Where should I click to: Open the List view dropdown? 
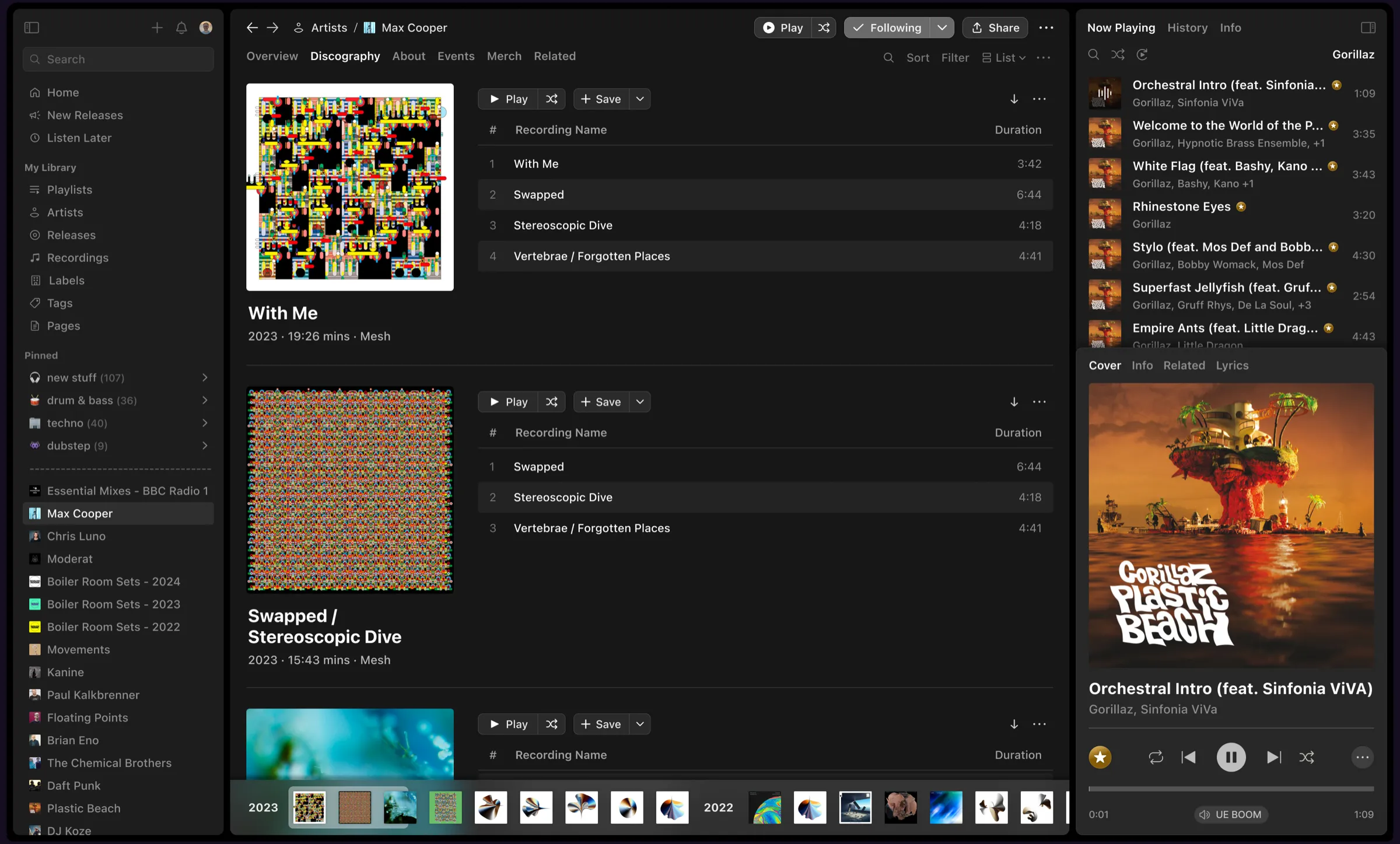point(1004,58)
